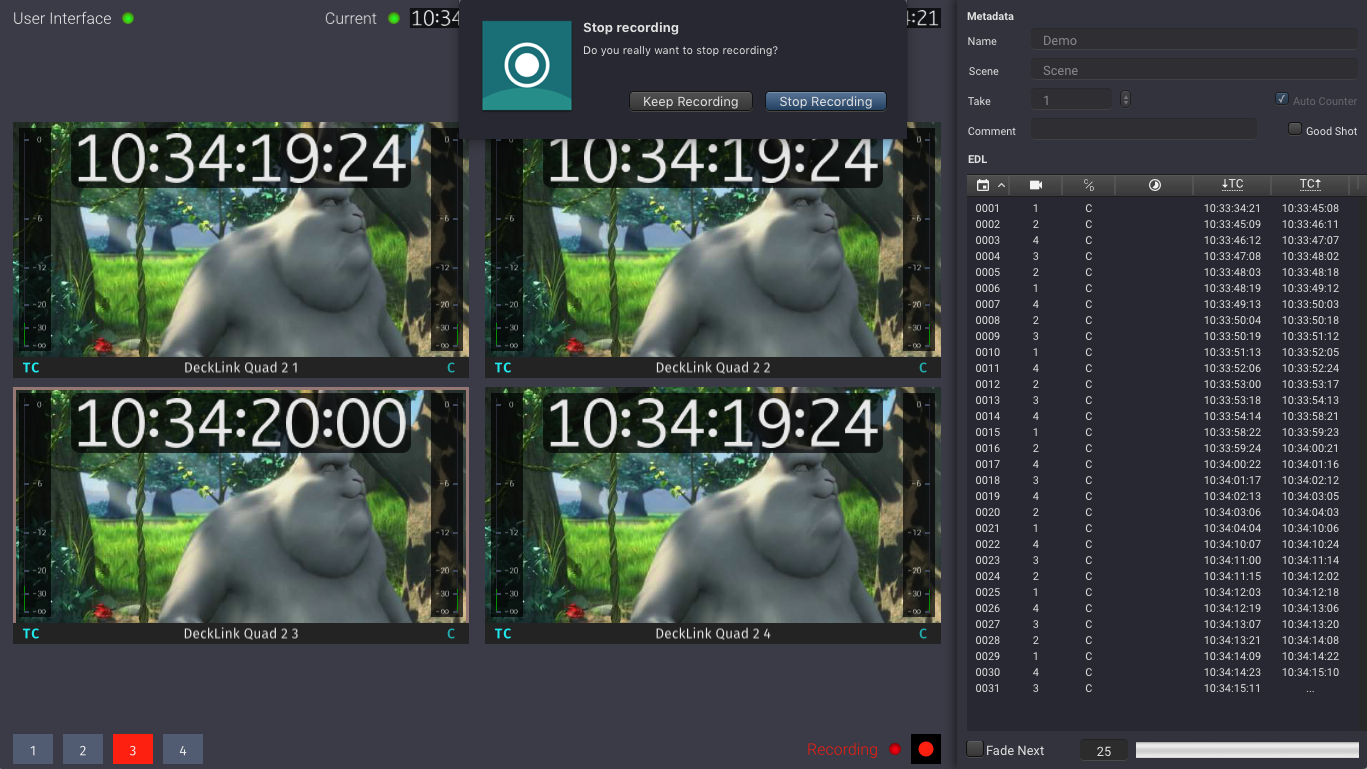Click the TC out column header
Screen dimensions: 1367x769
click(x=1310, y=185)
